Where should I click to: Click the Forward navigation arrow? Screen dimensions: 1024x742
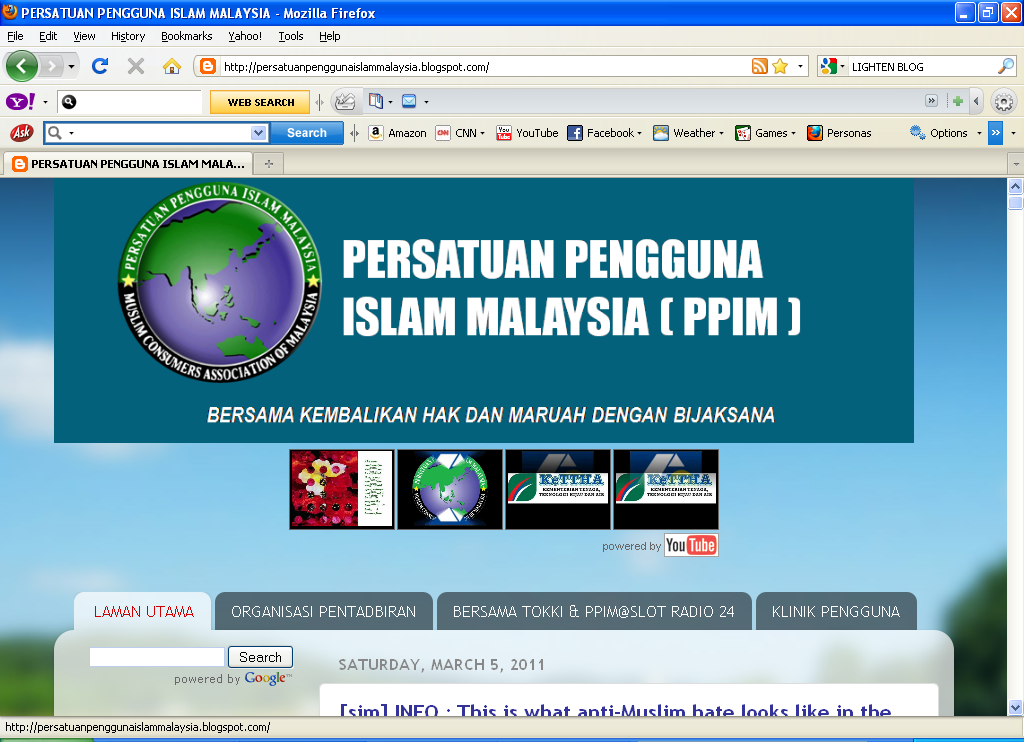tap(52, 66)
